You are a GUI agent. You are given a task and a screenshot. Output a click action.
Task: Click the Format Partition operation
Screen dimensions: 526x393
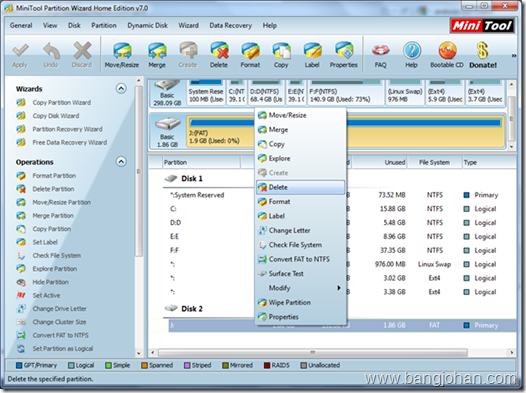54,176
